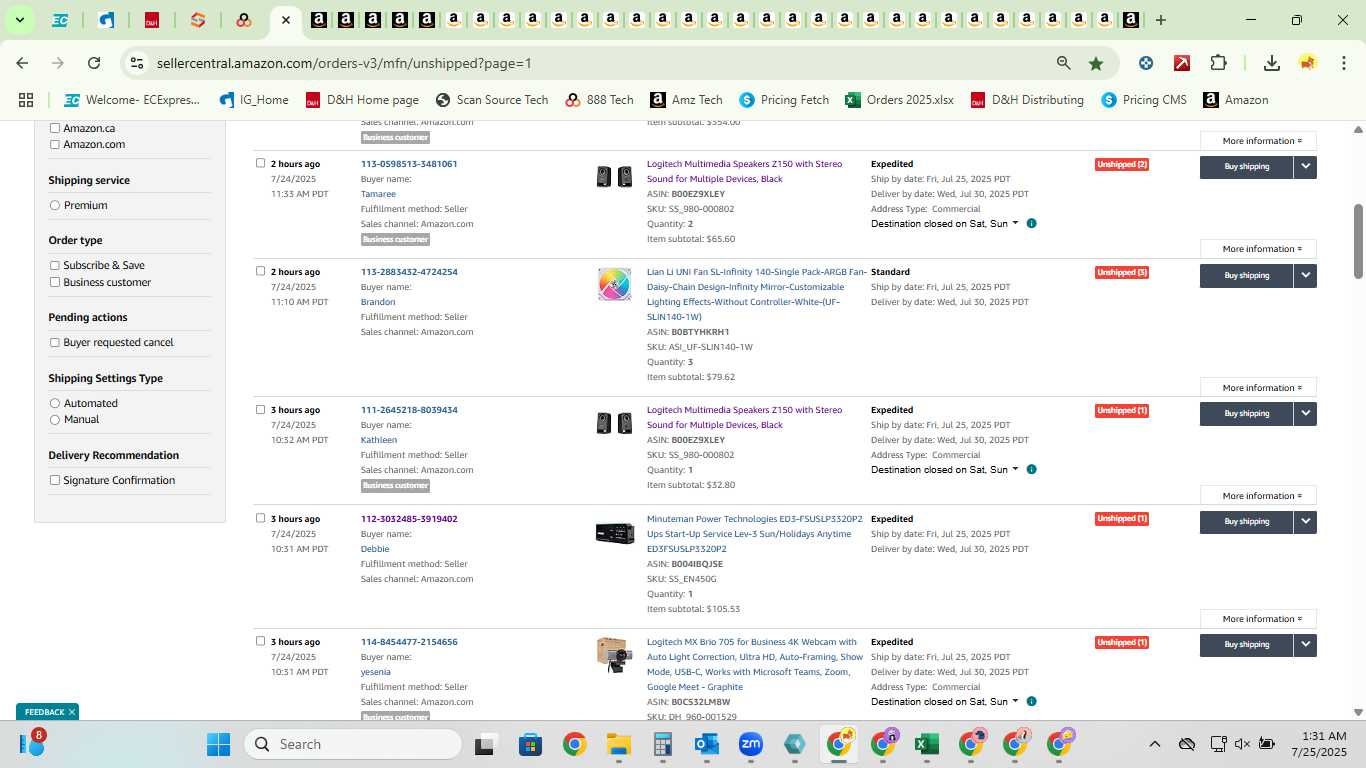Open the Calculator from the taskbar
The image size is (1366, 768).
click(x=662, y=744)
